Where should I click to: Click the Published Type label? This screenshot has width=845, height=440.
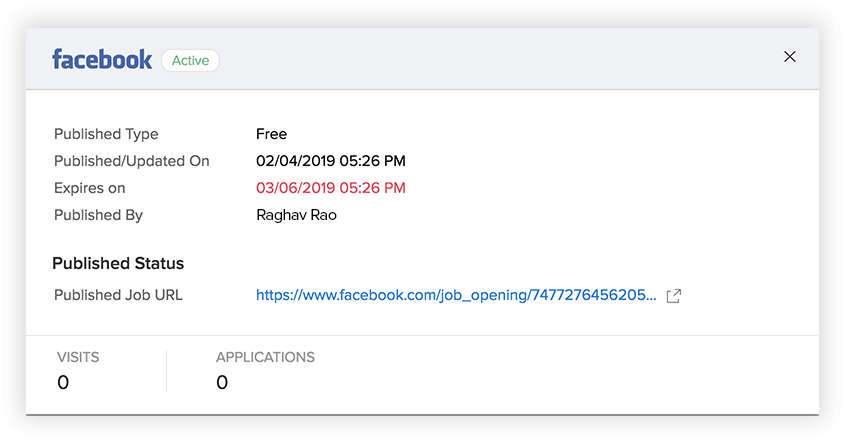[106, 134]
